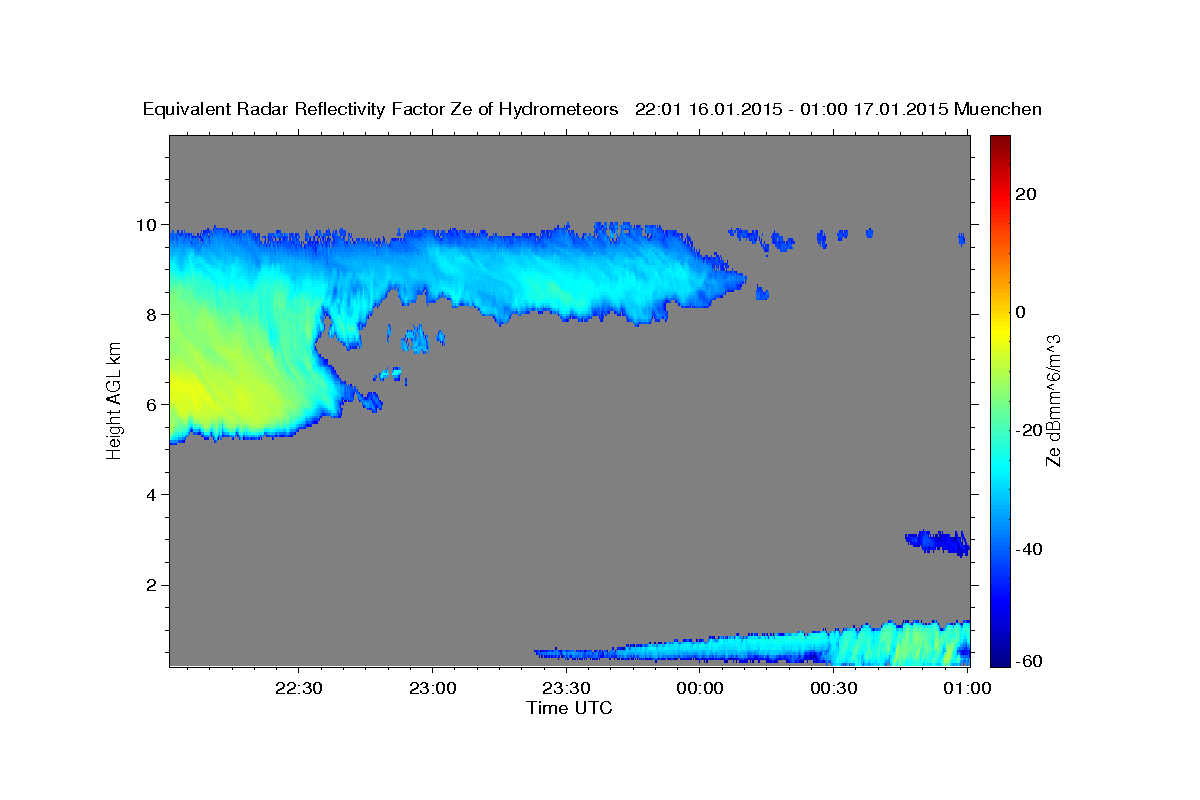Click the small dark blue cloud layer near 3 km
1200x800 pixels.
(937, 543)
